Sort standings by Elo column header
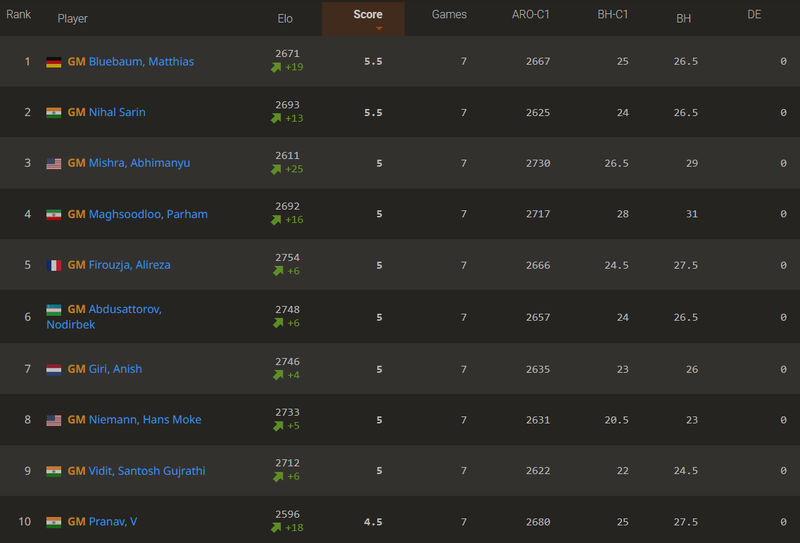Screen dimensions: 800x543 pyautogui.click(x=285, y=18)
